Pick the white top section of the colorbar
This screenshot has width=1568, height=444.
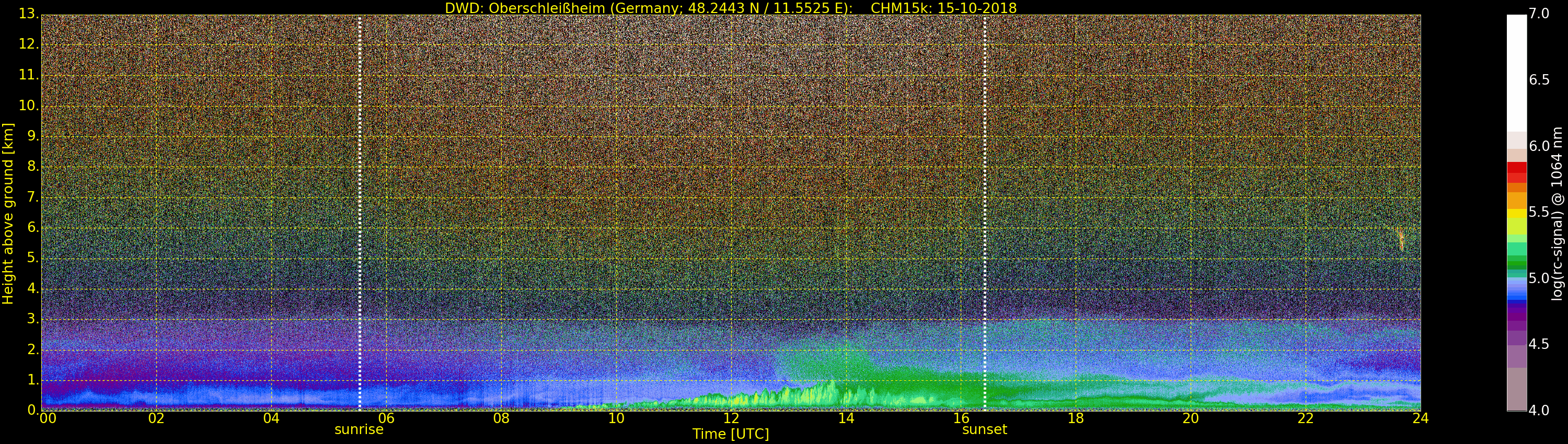[x=1516, y=73]
